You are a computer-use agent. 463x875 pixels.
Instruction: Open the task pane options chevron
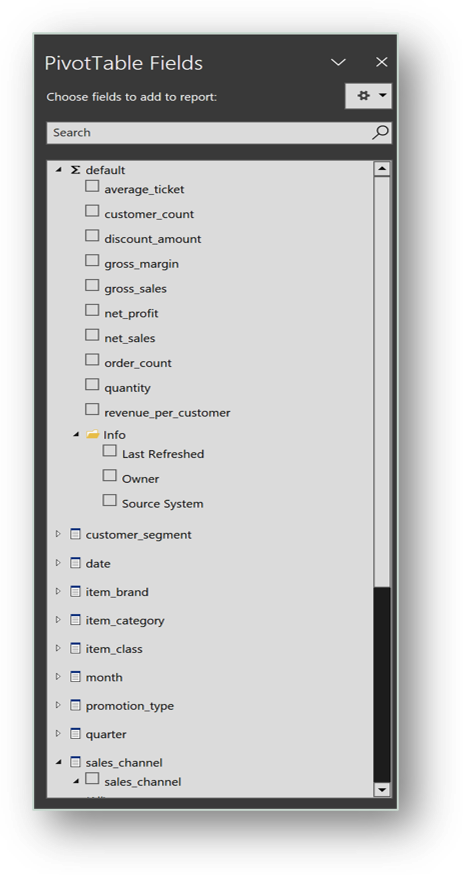(x=338, y=62)
